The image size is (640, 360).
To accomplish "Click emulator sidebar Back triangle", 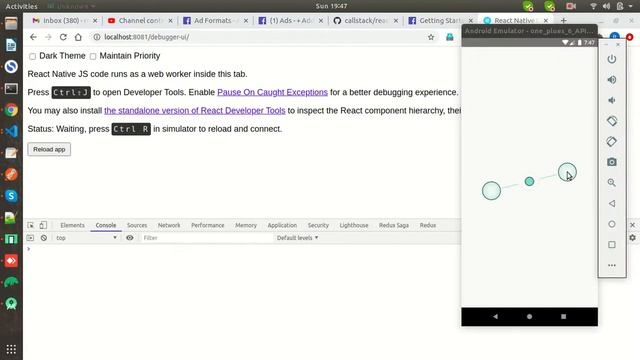I will click(611, 203).
